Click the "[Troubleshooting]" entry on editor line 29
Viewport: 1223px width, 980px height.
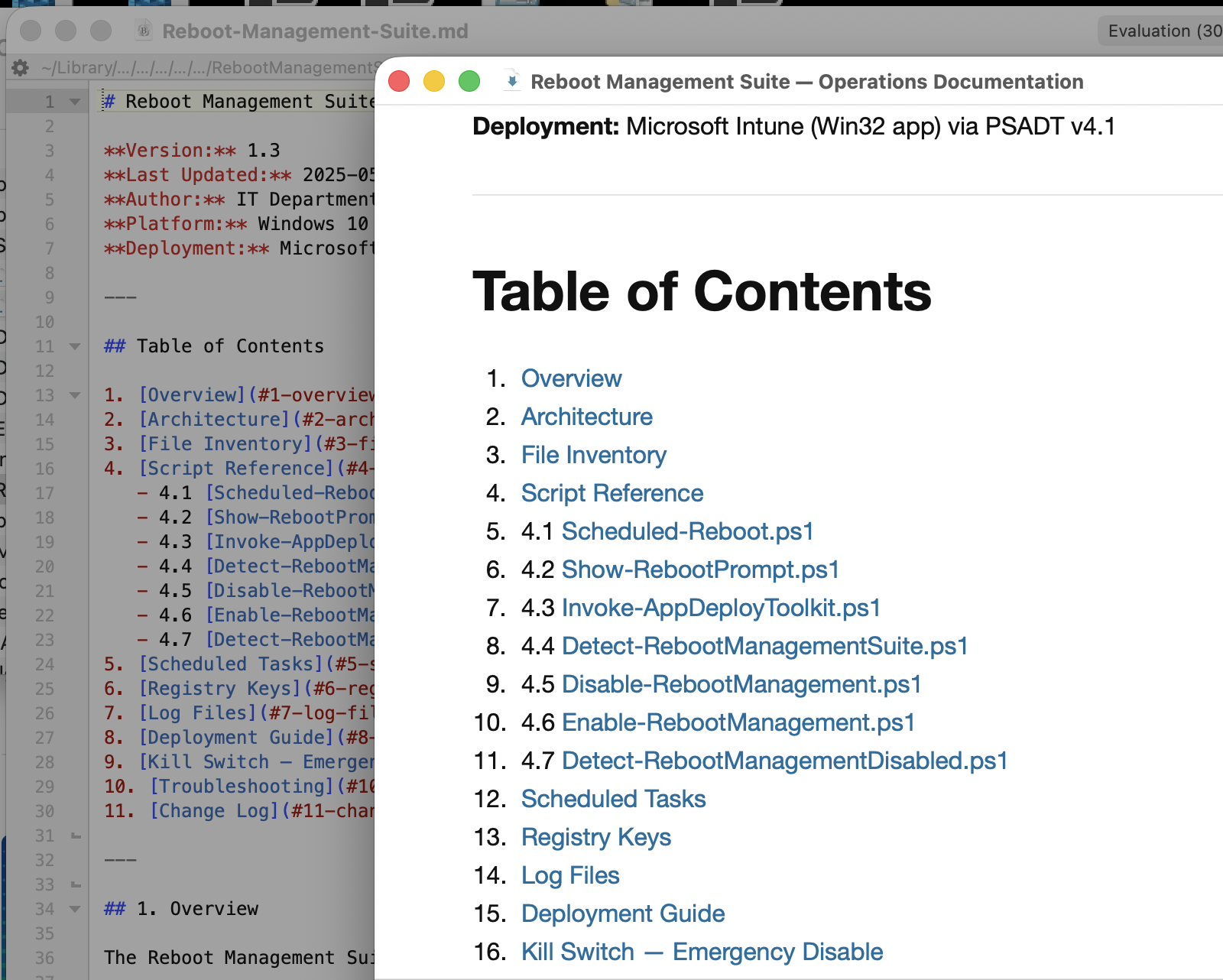[242, 787]
